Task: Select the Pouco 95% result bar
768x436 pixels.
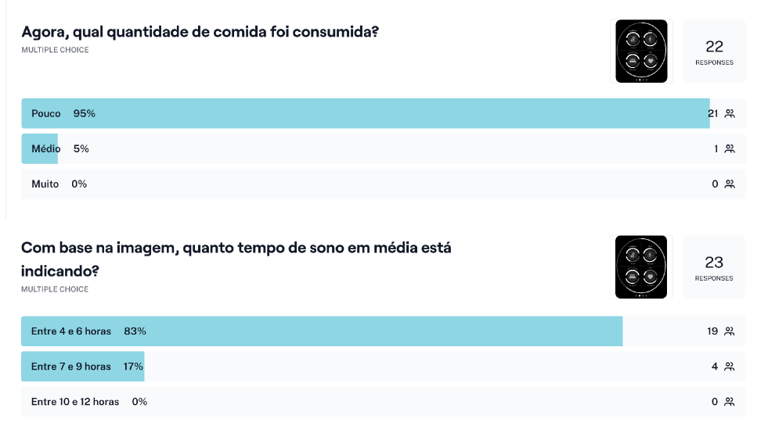Action: point(365,114)
